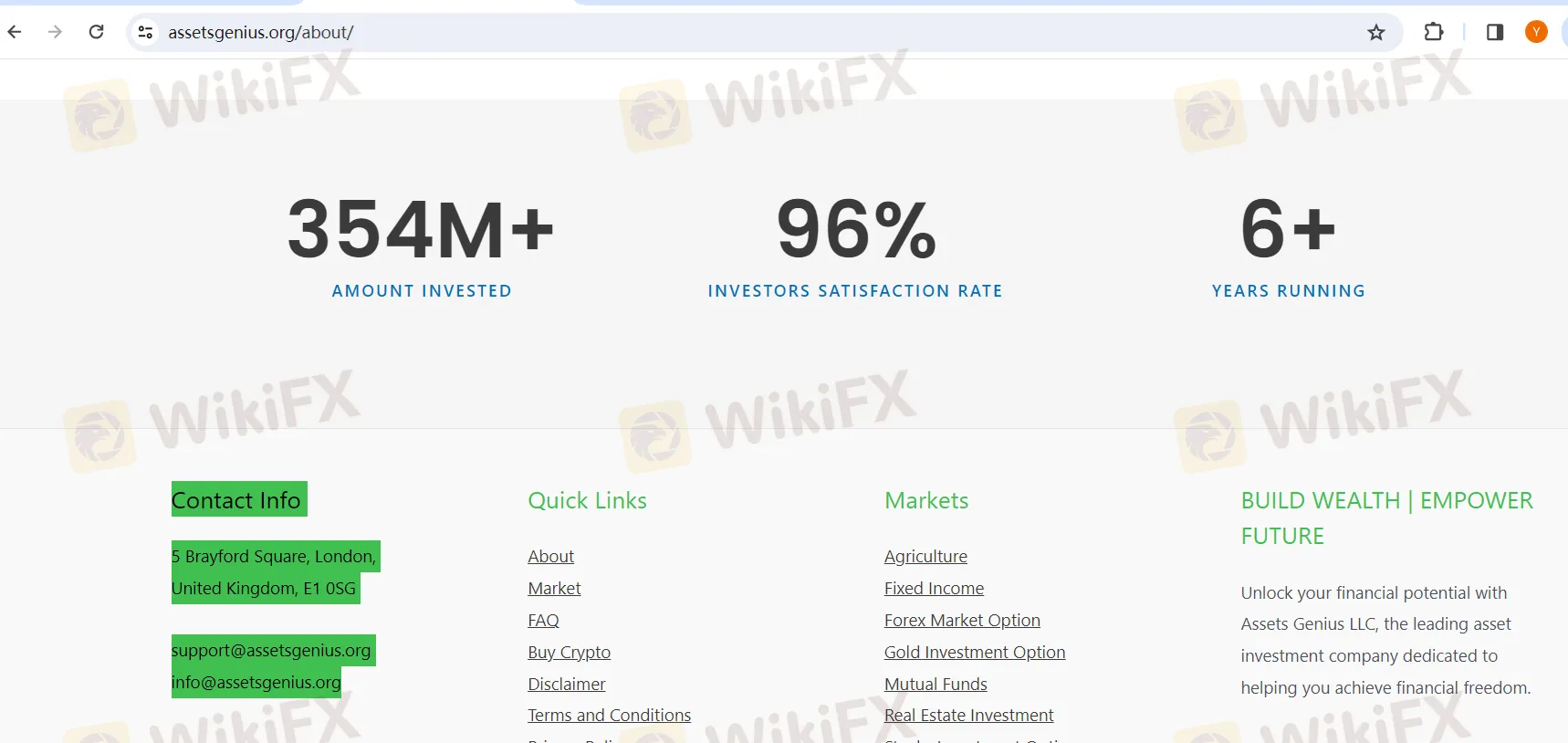The image size is (1568, 743).
Task: Open the Disclaimer link
Action: pos(567,684)
